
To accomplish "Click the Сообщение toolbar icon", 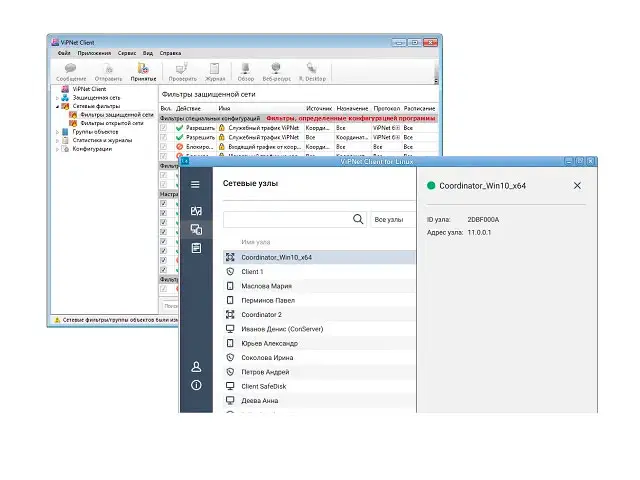I will (70, 69).
